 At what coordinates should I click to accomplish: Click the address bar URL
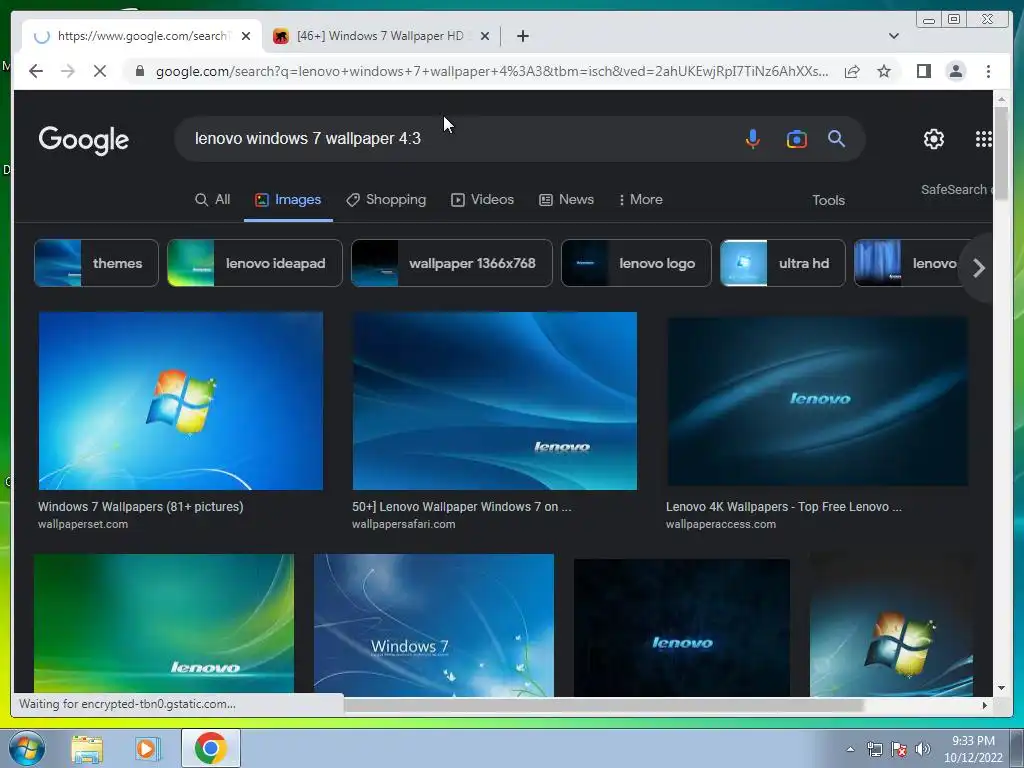(492, 71)
